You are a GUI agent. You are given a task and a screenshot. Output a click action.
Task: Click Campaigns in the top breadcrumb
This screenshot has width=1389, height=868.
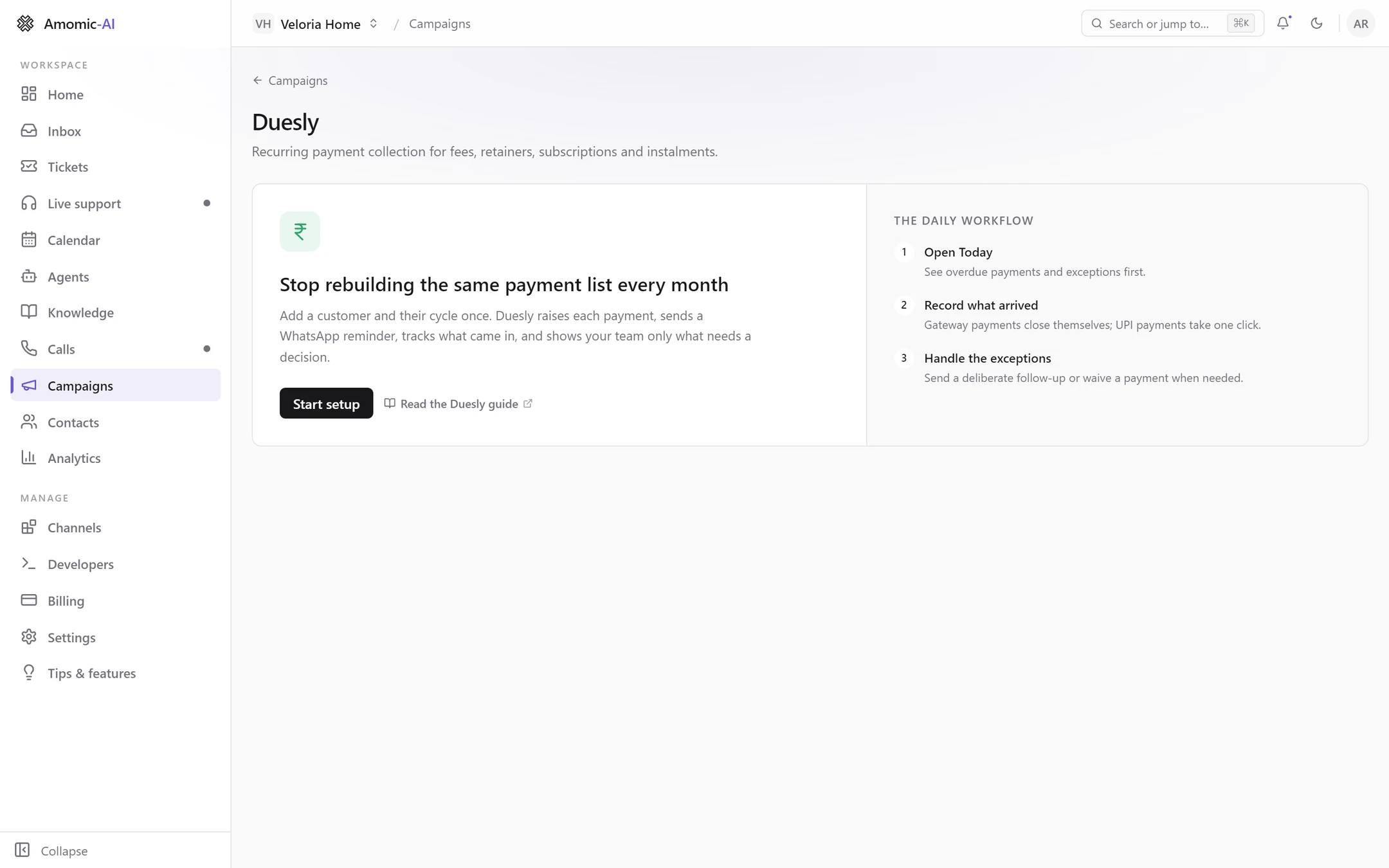tap(440, 24)
